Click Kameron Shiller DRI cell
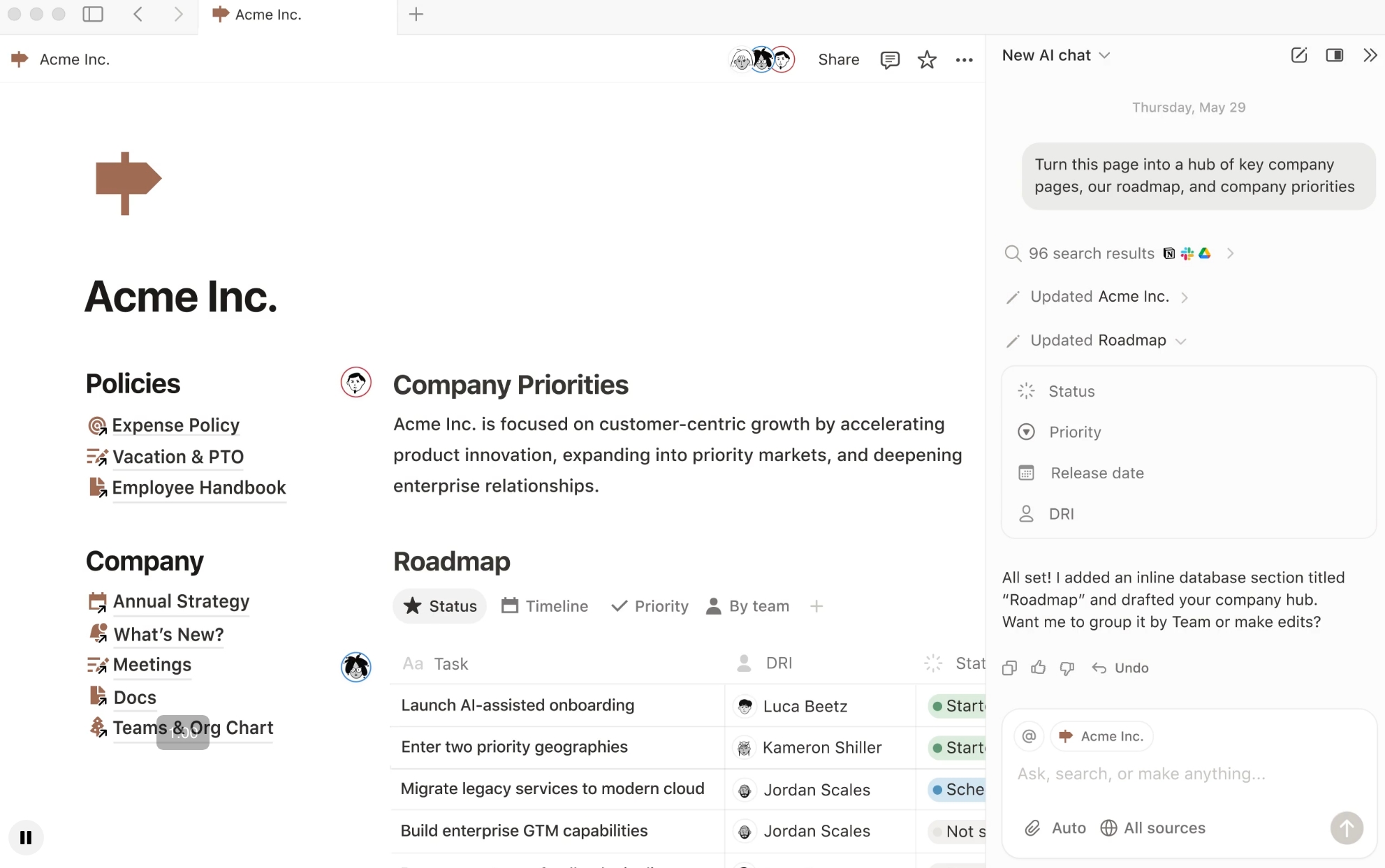 [x=820, y=748]
